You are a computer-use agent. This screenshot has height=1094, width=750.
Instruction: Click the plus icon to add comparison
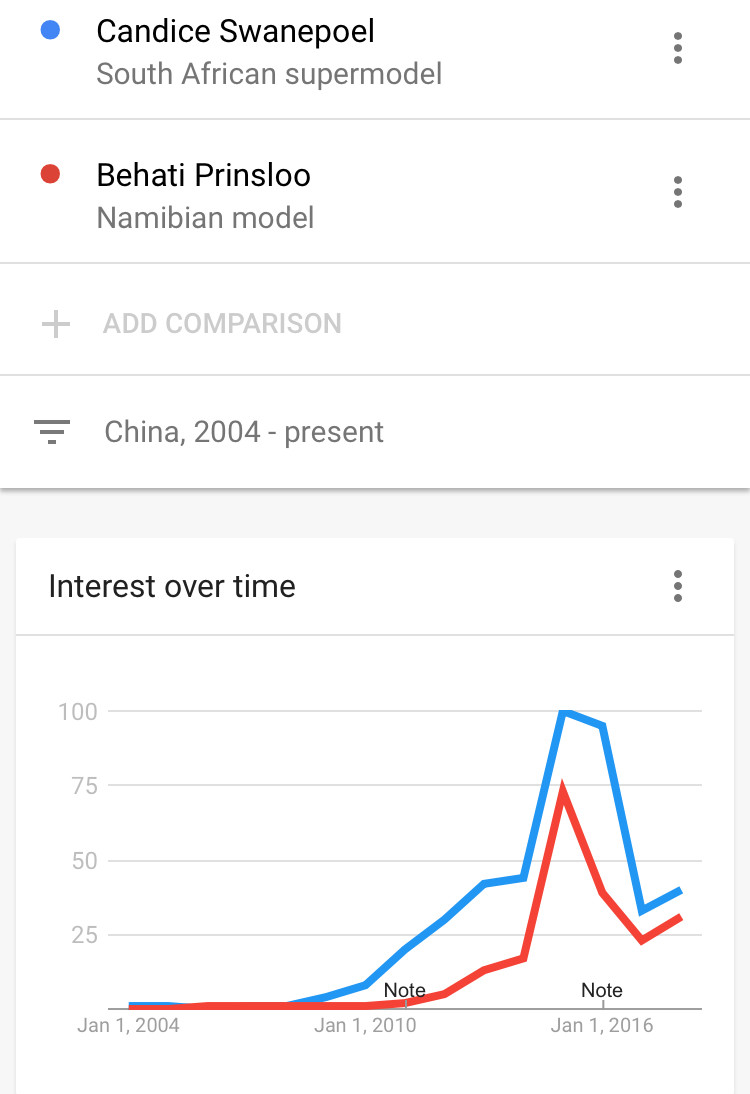[56, 324]
